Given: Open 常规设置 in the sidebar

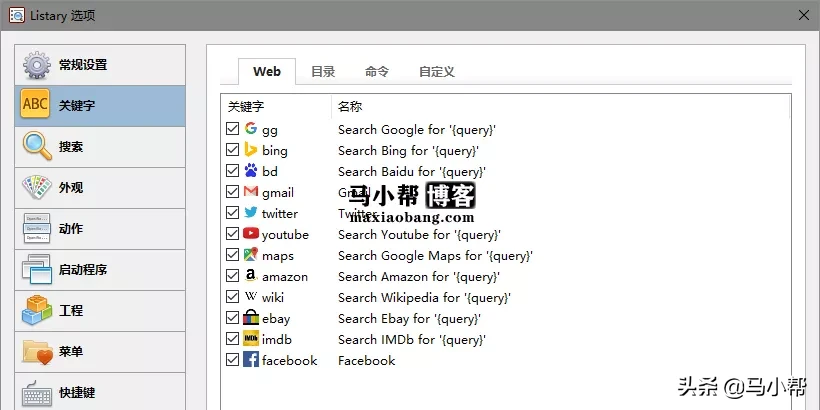Looking at the screenshot, I should (x=100, y=65).
